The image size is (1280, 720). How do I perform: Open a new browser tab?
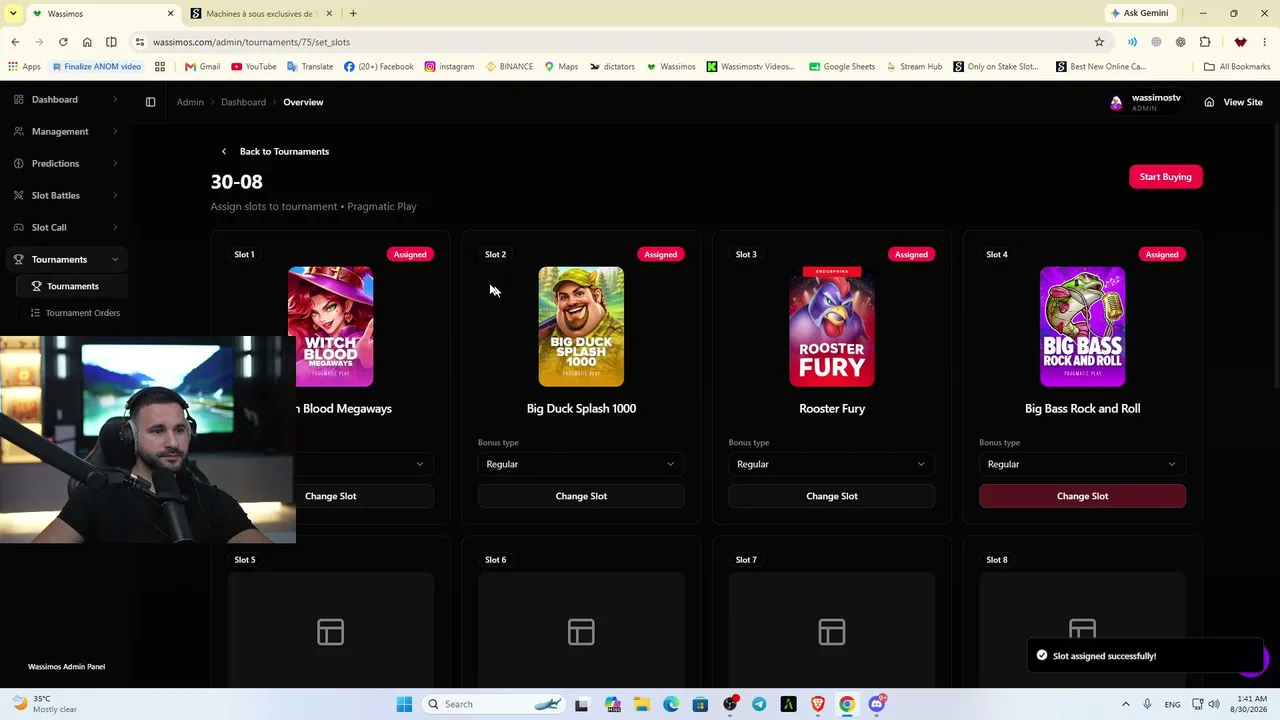tap(353, 13)
